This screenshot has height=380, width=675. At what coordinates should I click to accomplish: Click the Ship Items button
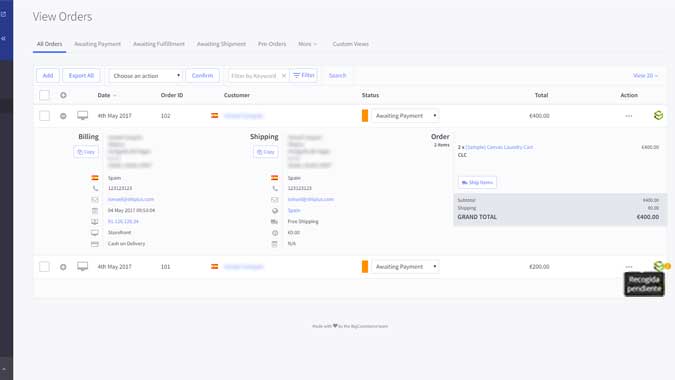click(x=477, y=182)
